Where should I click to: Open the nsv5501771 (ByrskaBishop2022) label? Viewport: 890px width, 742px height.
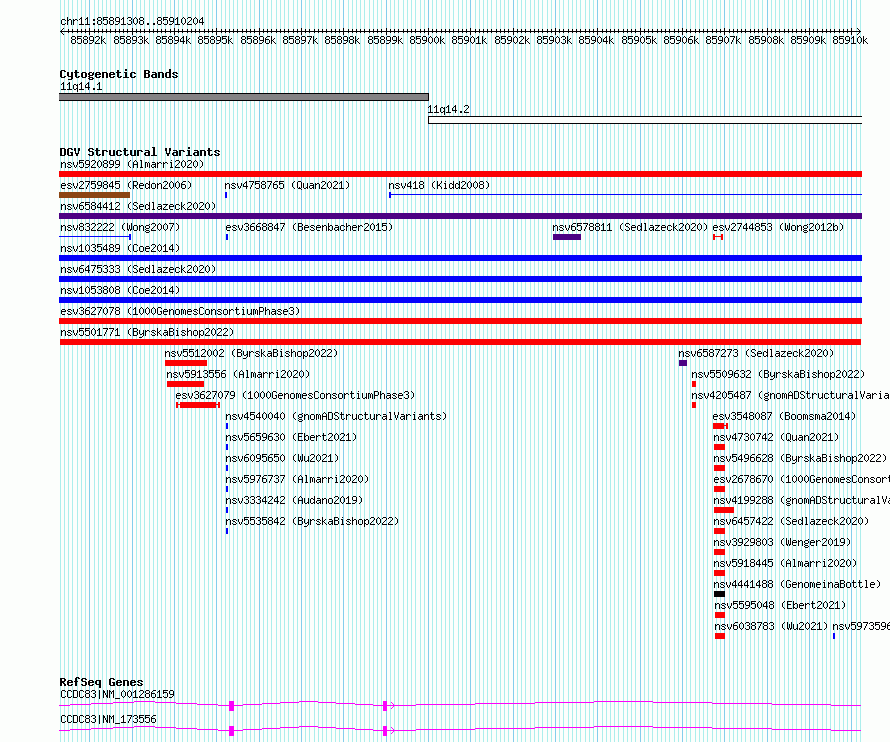click(x=147, y=333)
